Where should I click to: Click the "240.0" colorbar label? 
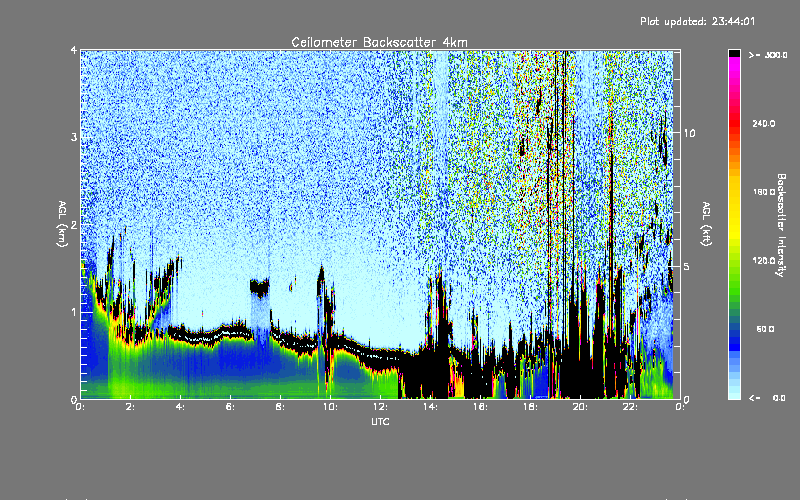click(764, 124)
